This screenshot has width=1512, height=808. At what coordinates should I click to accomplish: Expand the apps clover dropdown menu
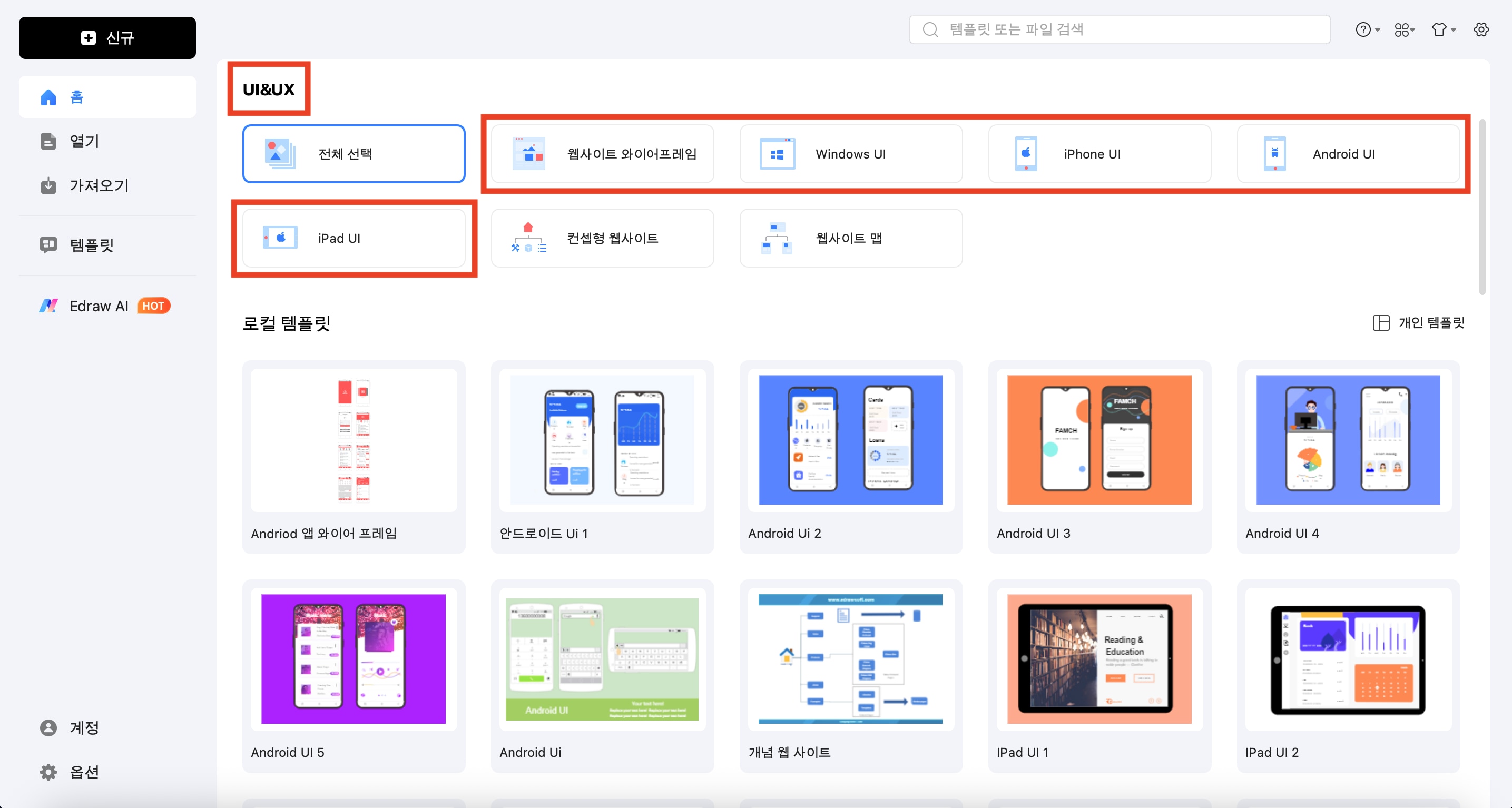(1405, 29)
